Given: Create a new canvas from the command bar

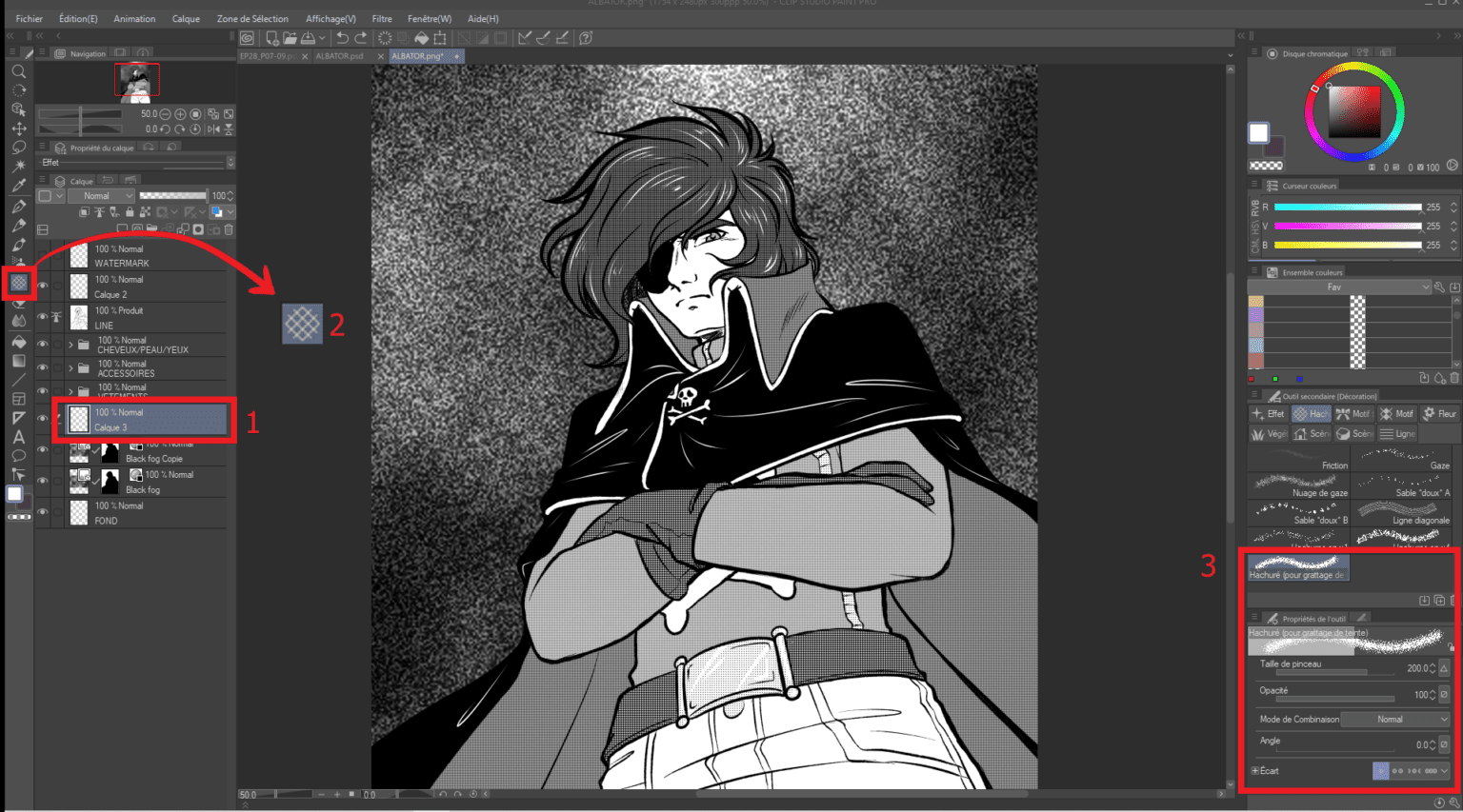Looking at the screenshot, I should 271,38.
